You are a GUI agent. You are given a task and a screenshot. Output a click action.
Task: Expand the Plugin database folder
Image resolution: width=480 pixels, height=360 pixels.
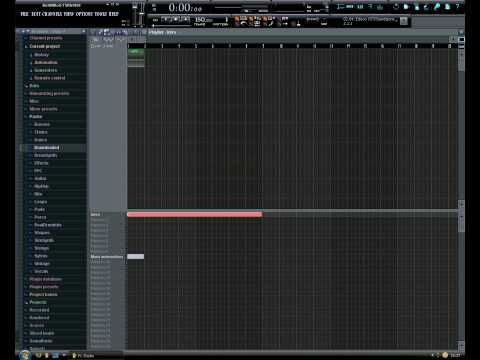pyautogui.click(x=45, y=279)
